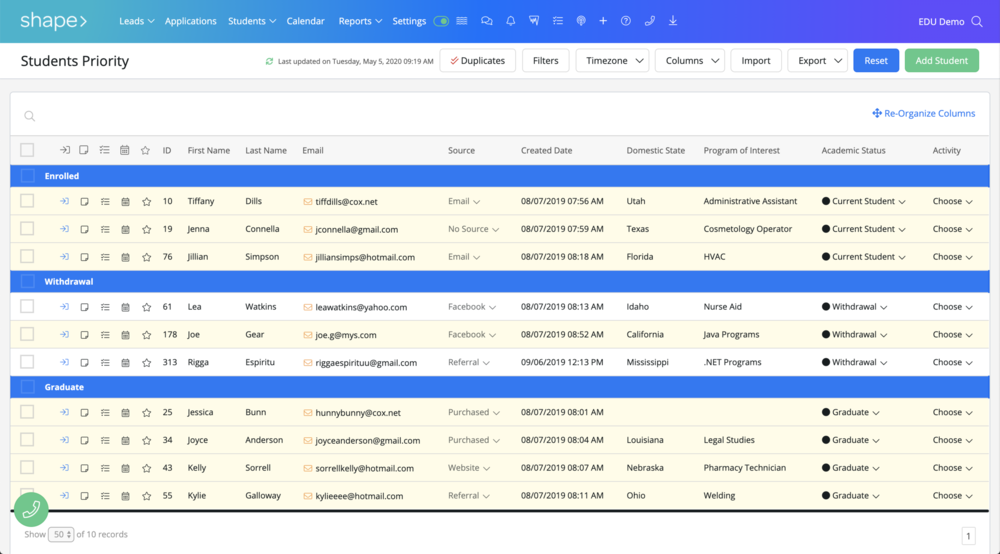1000x554 pixels.
Task: Open Academic Status dropdown for Kelly Sorrell
Action: tap(851, 468)
